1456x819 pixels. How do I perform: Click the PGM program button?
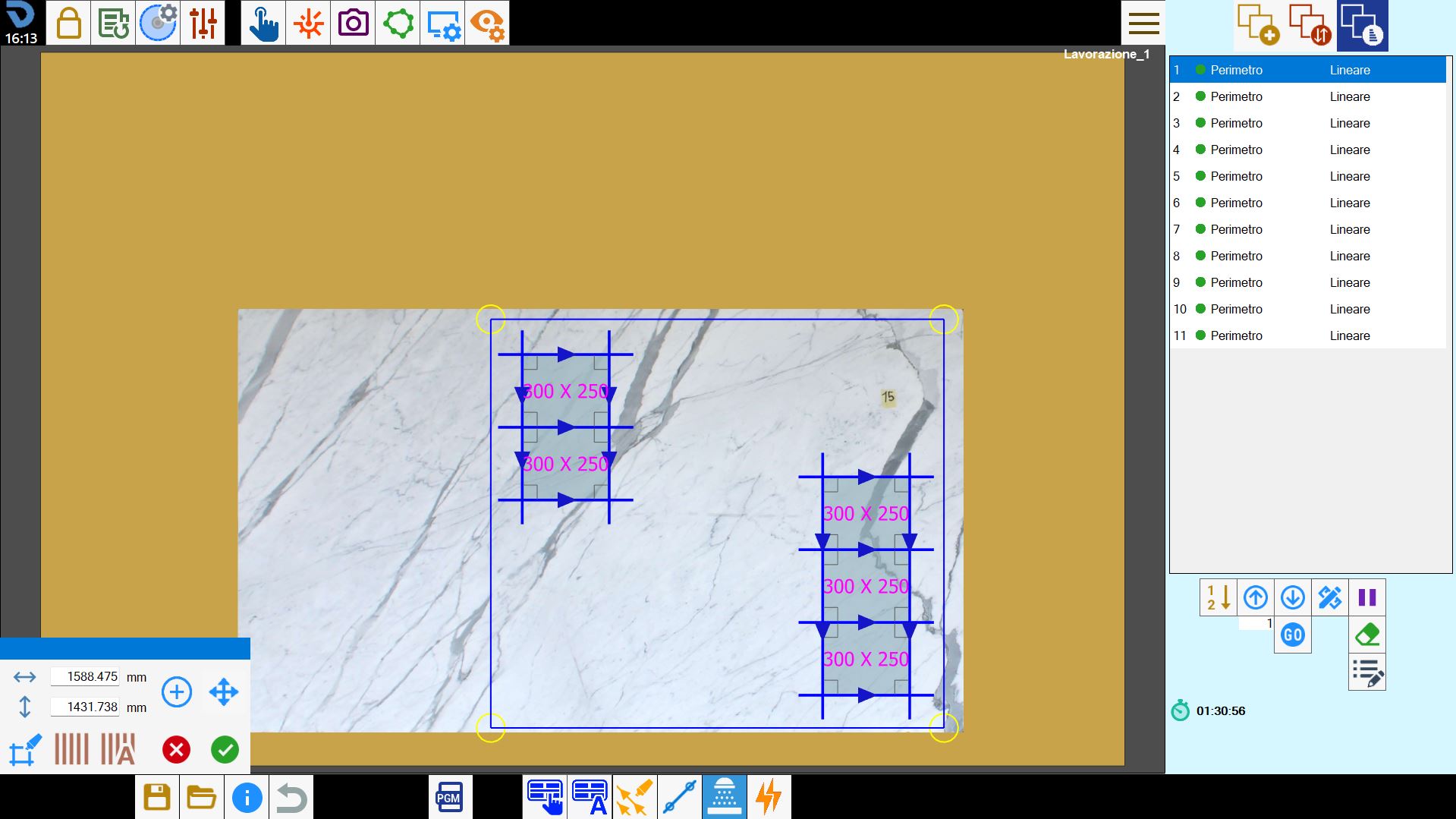tap(450, 797)
